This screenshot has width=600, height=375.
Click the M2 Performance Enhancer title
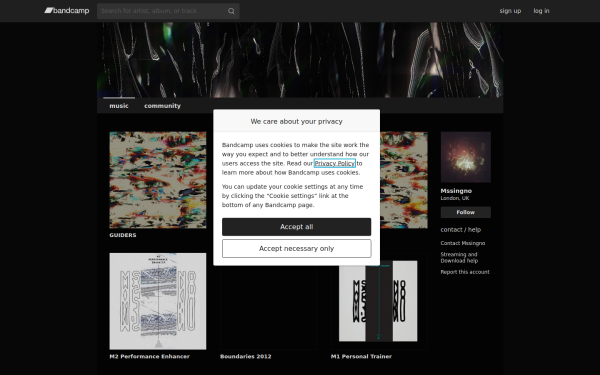pyautogui.click(x=150, y=356)
